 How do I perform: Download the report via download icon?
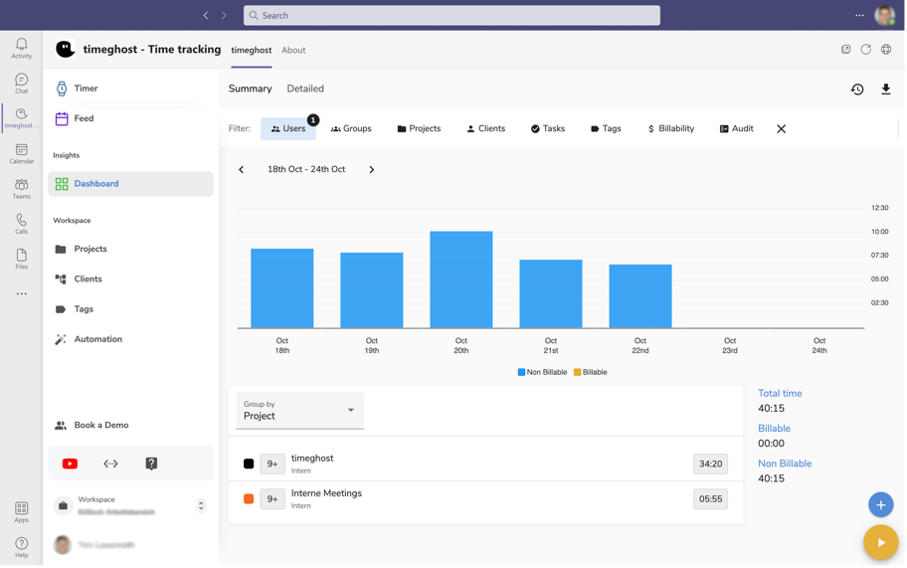coord(886,89)
